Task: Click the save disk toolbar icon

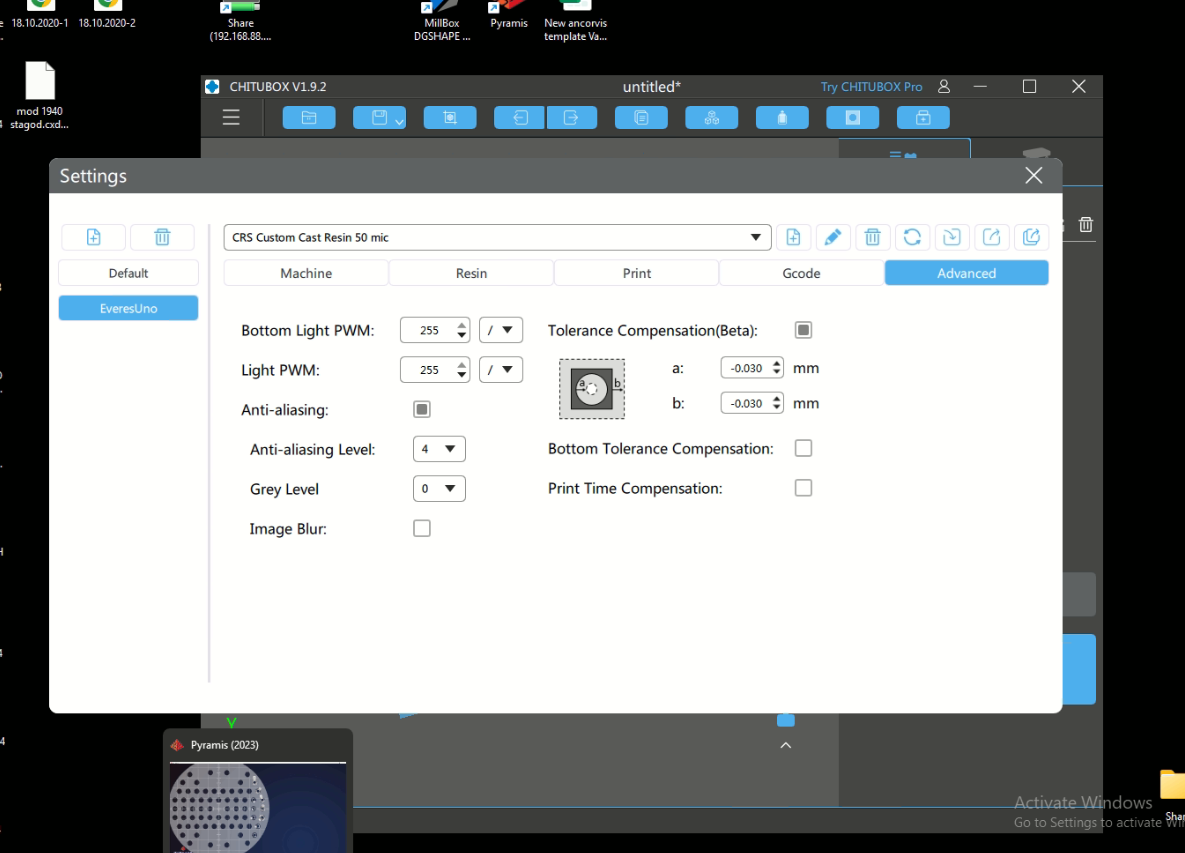Action: tap(378, 118)
